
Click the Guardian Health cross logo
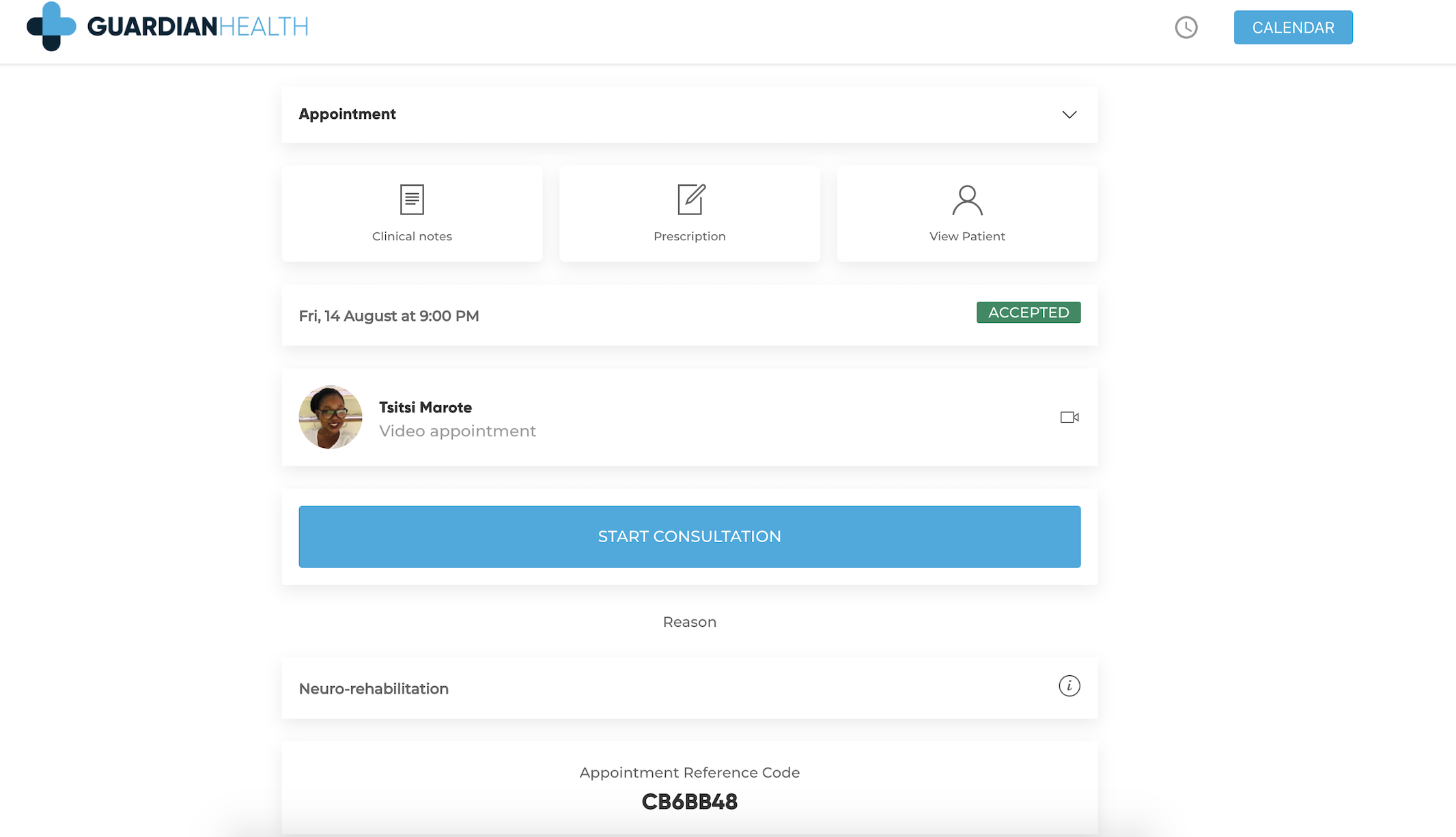coord(51,27)
